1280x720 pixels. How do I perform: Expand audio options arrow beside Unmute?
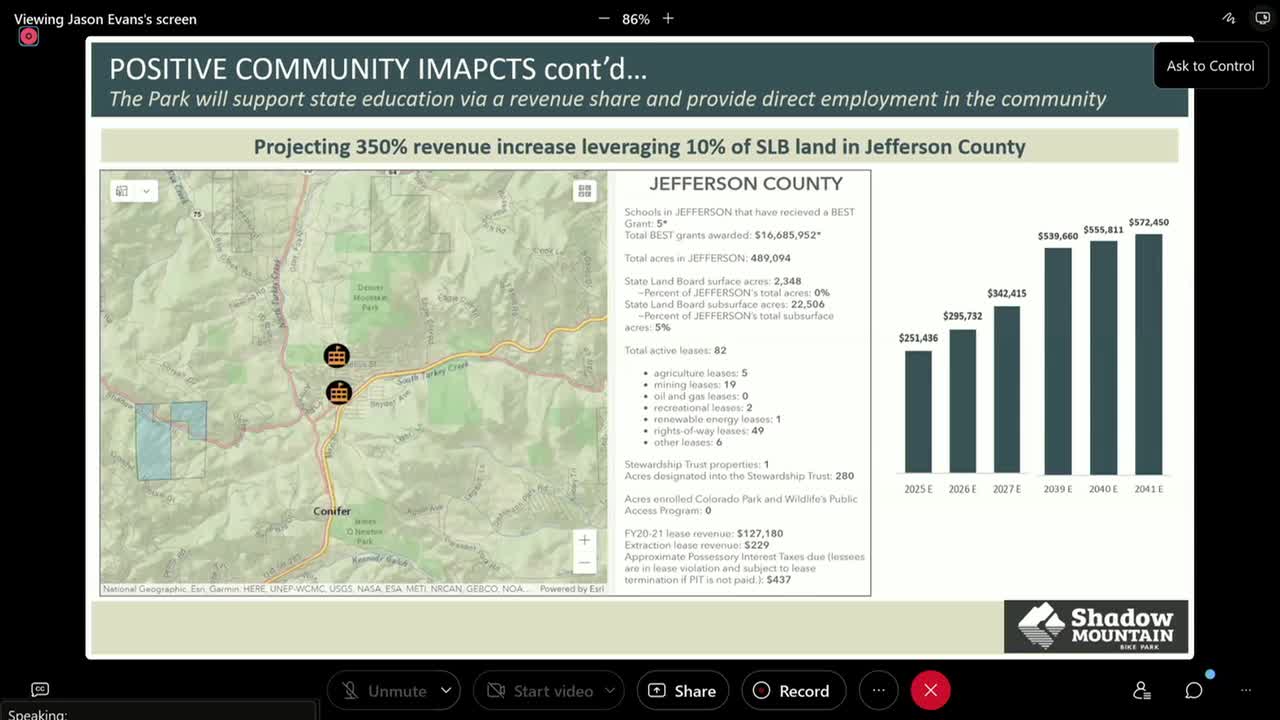(x=446, y=690)
